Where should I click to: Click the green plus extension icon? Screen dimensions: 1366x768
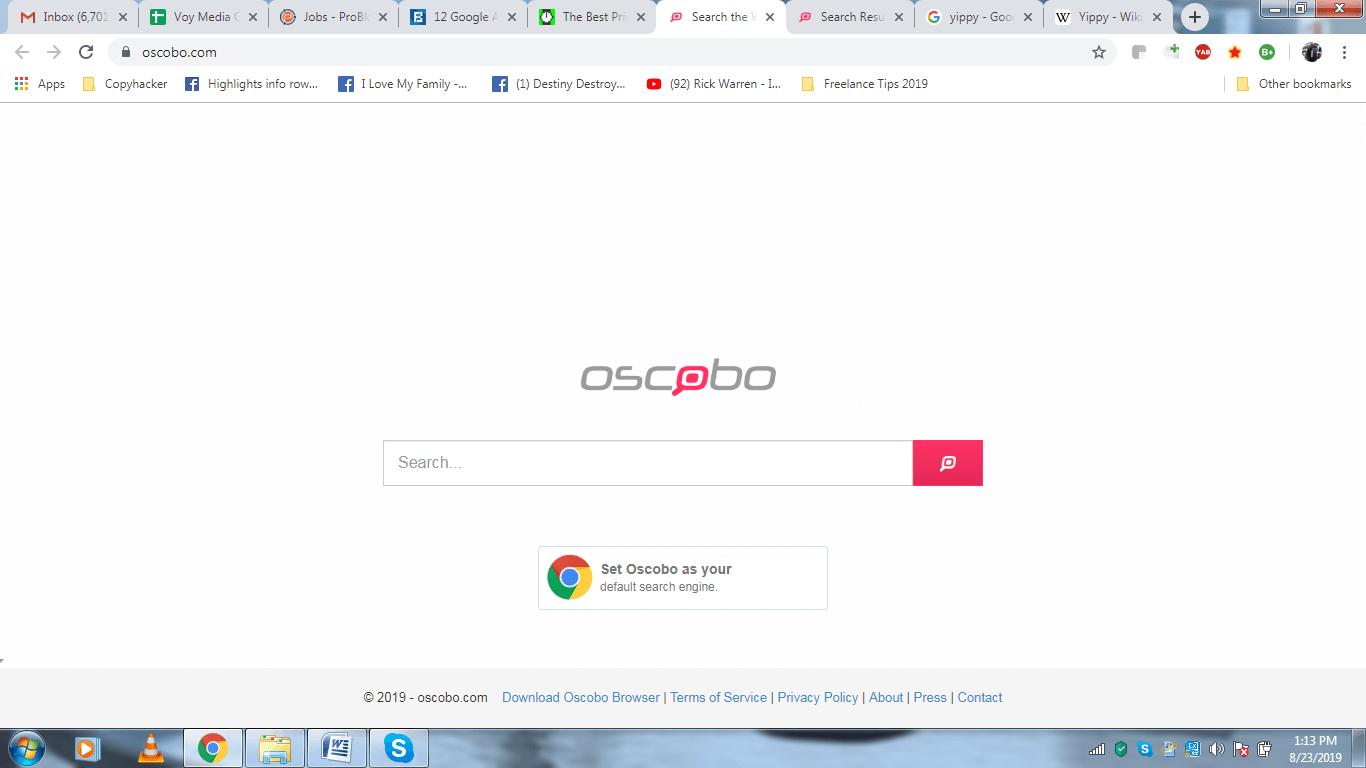pos(1171,52)
